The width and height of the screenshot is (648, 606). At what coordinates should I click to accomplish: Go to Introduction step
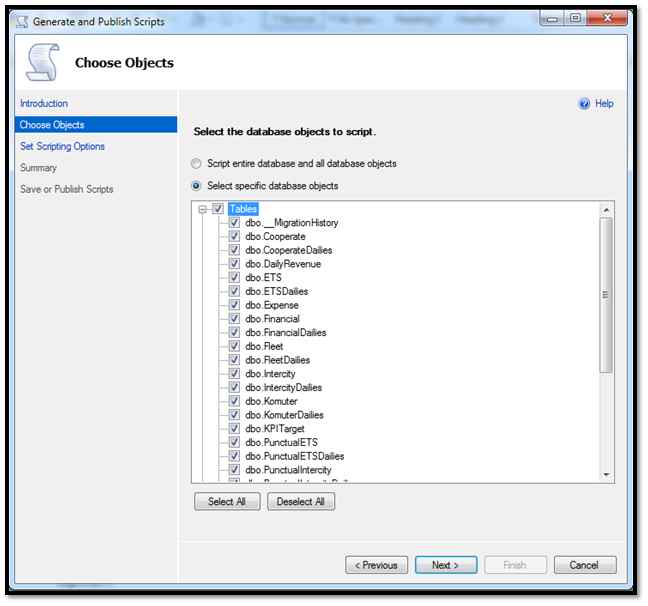tap(44, 103)
